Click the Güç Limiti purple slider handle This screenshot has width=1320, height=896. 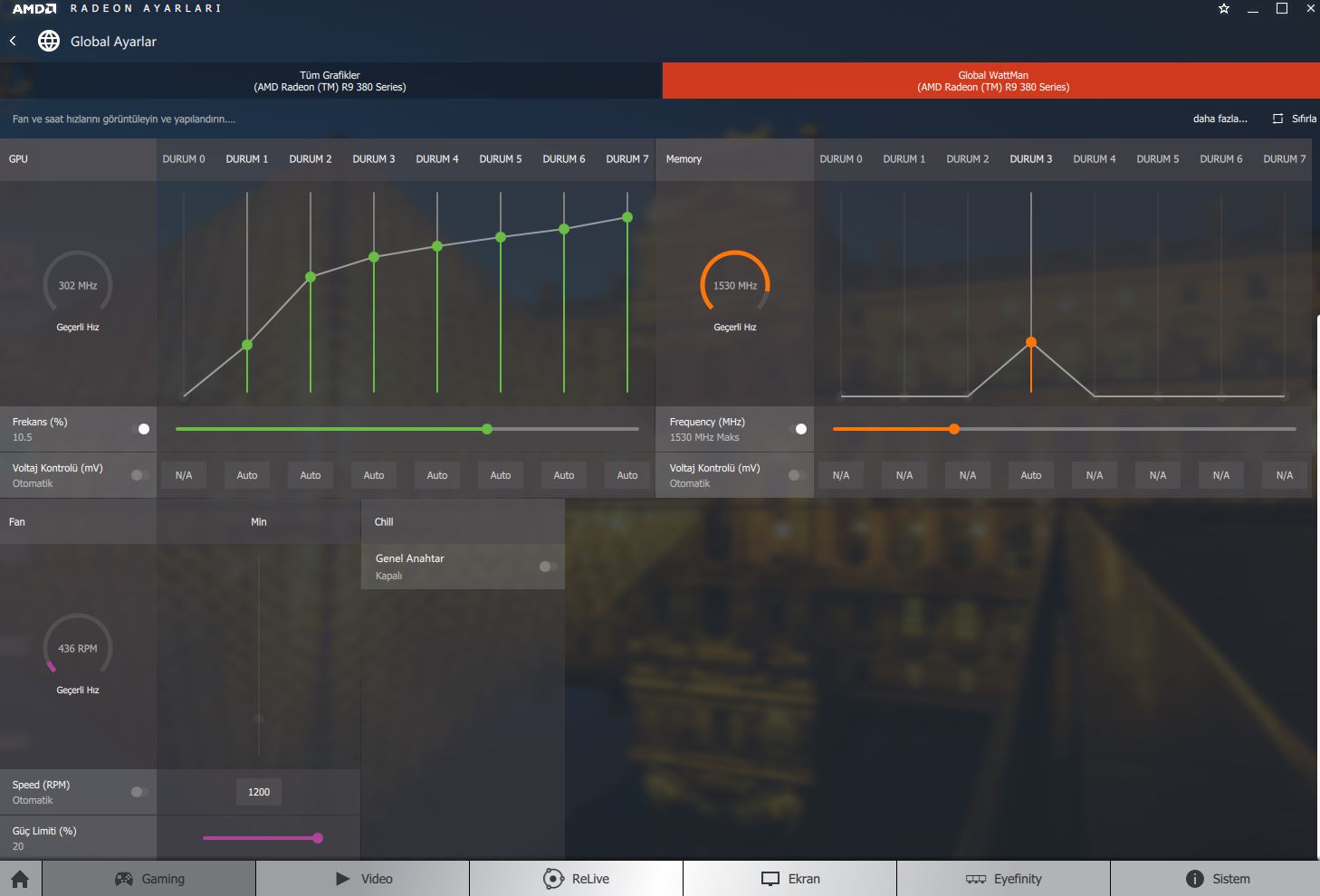click(318, 838)
